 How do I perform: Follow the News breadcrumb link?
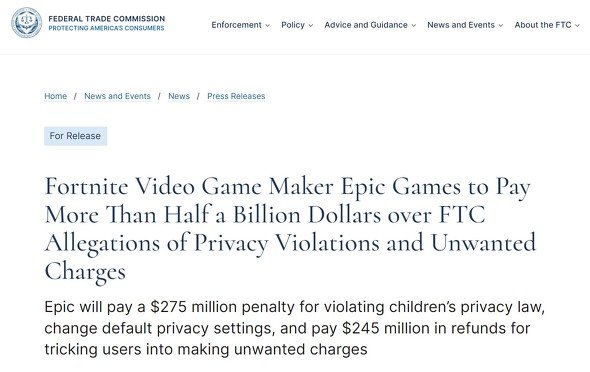coord(179,96)
